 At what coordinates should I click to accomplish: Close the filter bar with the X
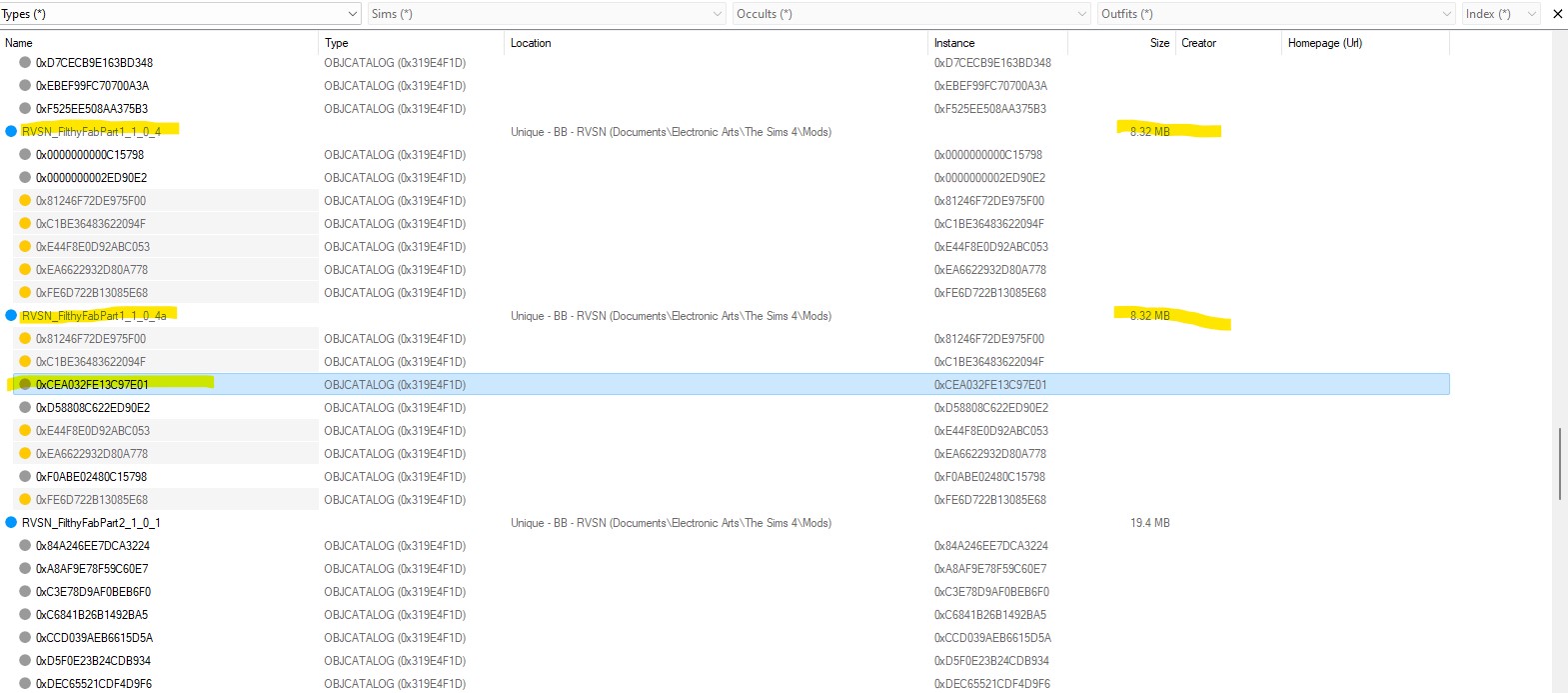coord(1557,14)
